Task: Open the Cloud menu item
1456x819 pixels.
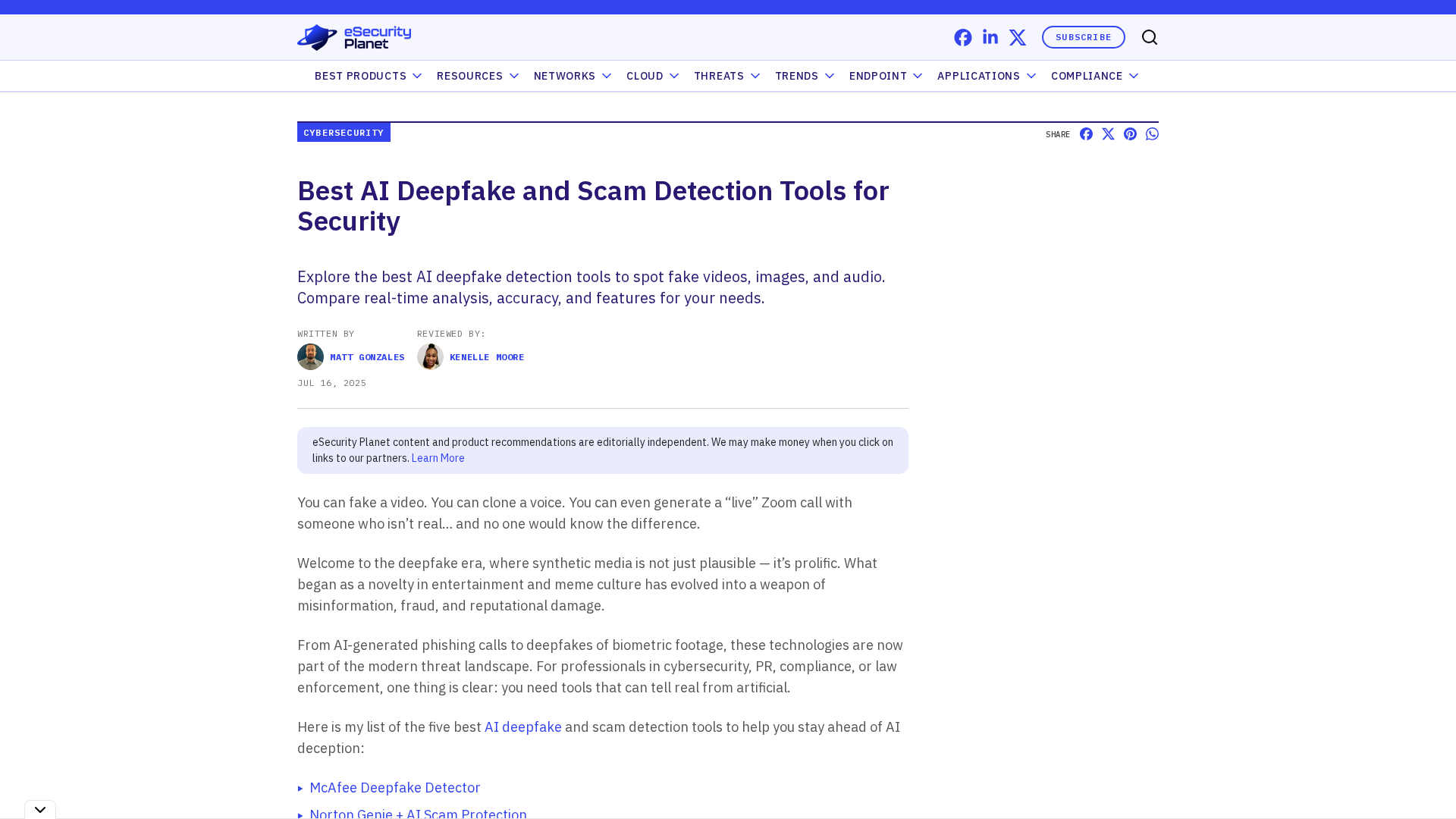Action: pyautogui.click(x=652, y=76)
